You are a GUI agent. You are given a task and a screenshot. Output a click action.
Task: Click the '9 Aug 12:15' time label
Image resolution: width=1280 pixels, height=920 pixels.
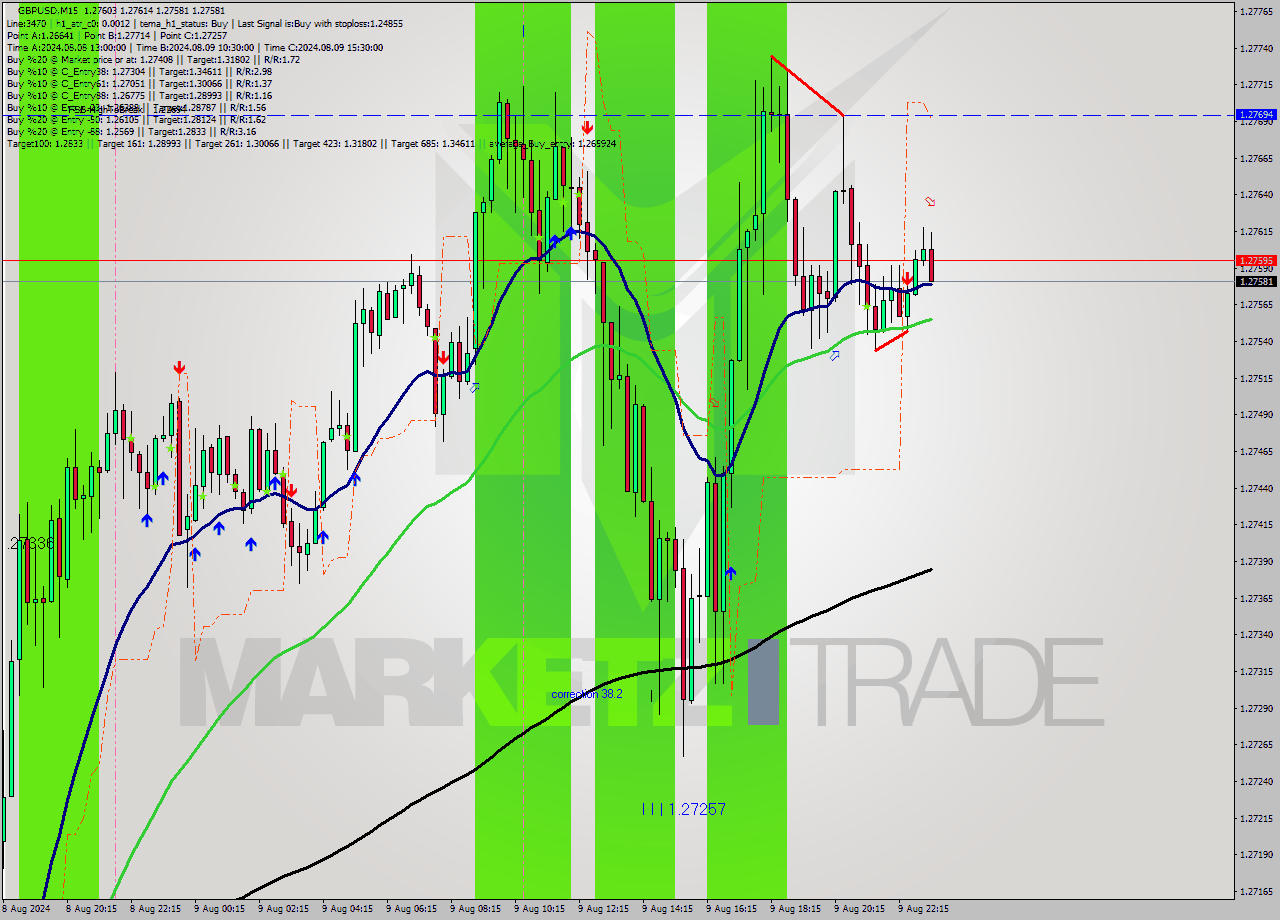[602, 909]
